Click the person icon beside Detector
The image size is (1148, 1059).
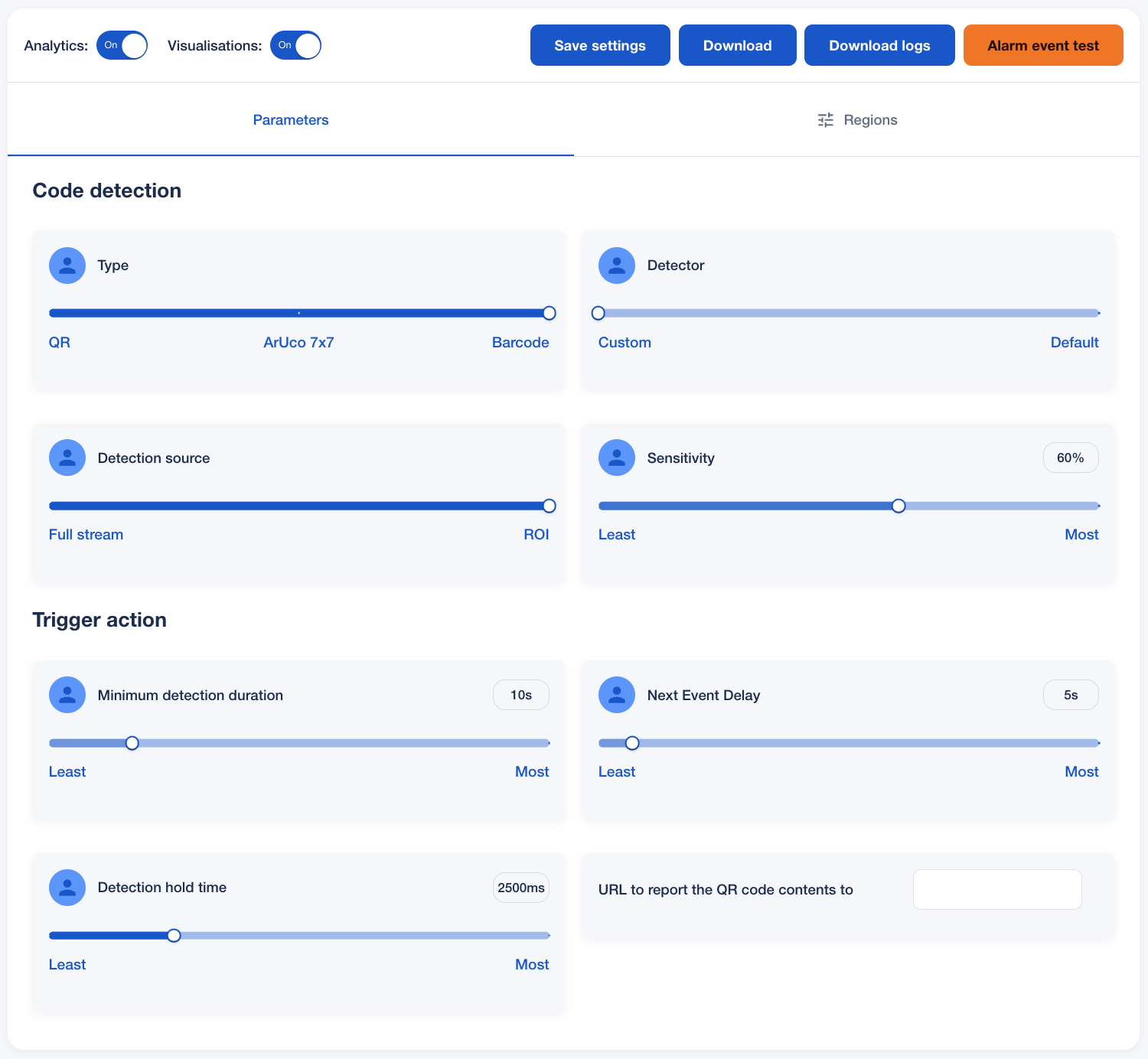tap(617, 266)
